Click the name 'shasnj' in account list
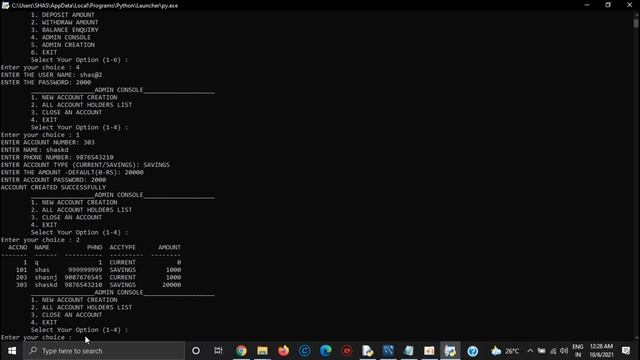Viewport: 640px width, 360px height. click(x=46, y=277)
